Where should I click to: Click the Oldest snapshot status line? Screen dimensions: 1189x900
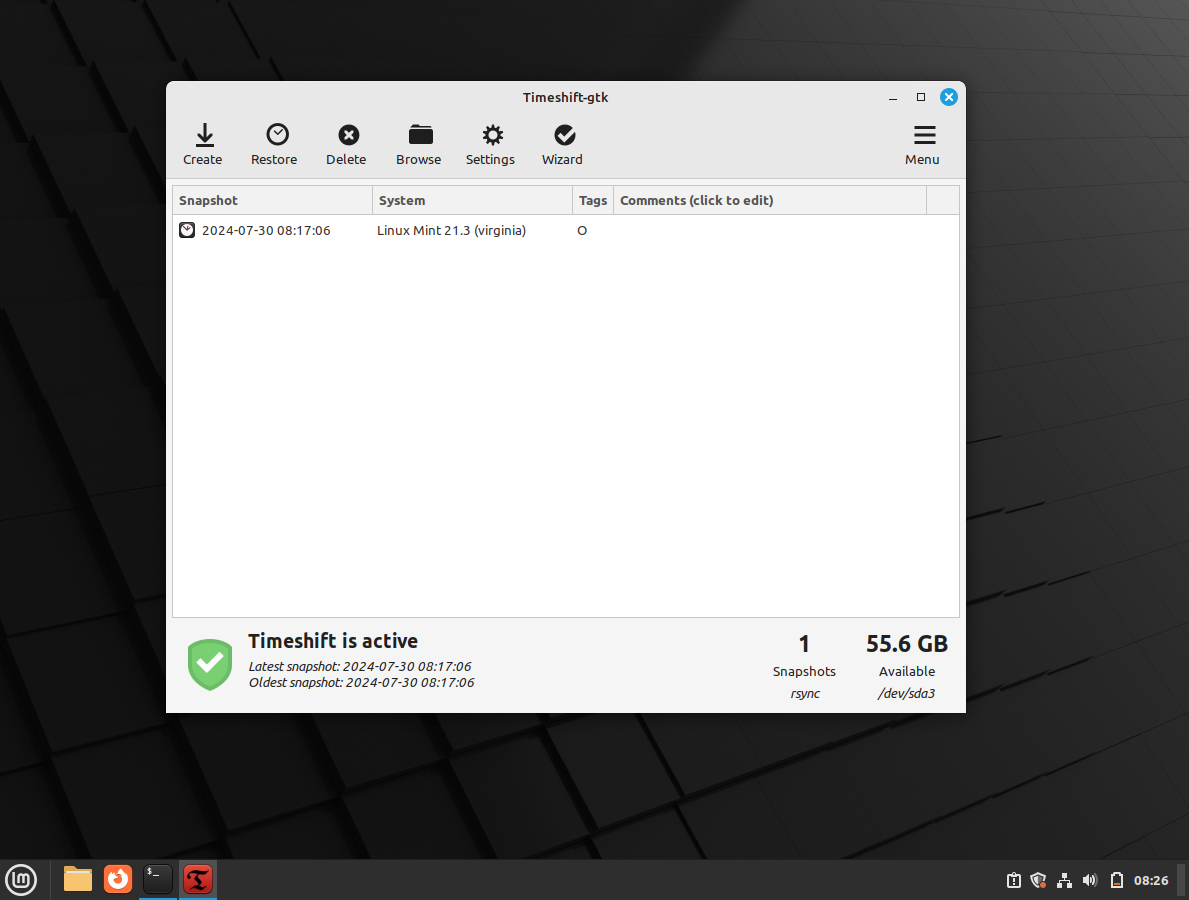coord(362,682)
